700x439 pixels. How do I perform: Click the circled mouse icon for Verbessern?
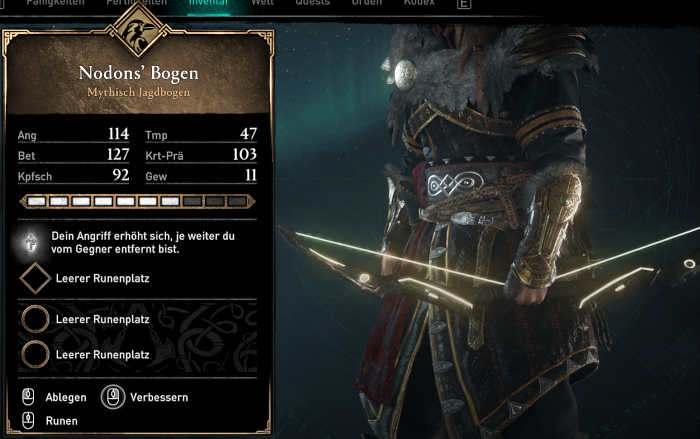113,397
